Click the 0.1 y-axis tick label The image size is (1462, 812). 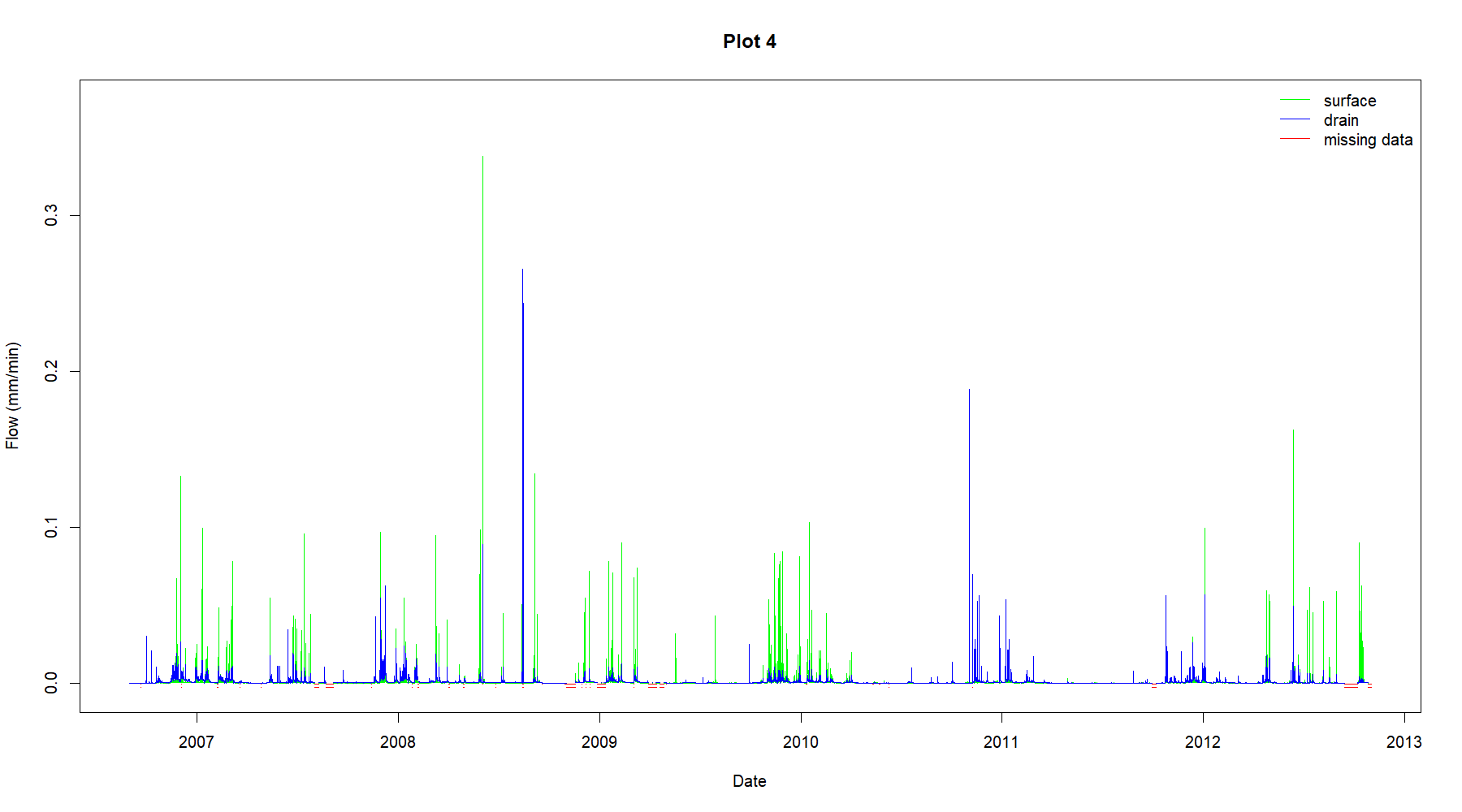[x=52, y=527]
